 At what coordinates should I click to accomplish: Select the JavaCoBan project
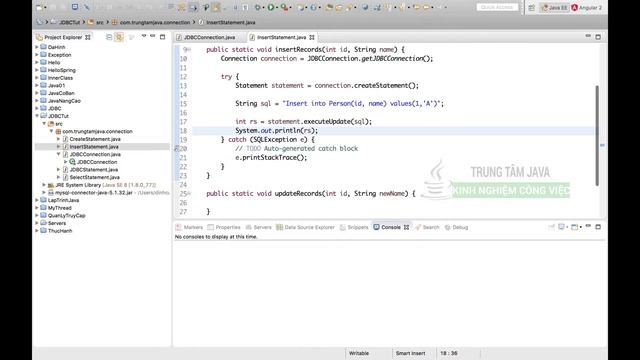61,93
